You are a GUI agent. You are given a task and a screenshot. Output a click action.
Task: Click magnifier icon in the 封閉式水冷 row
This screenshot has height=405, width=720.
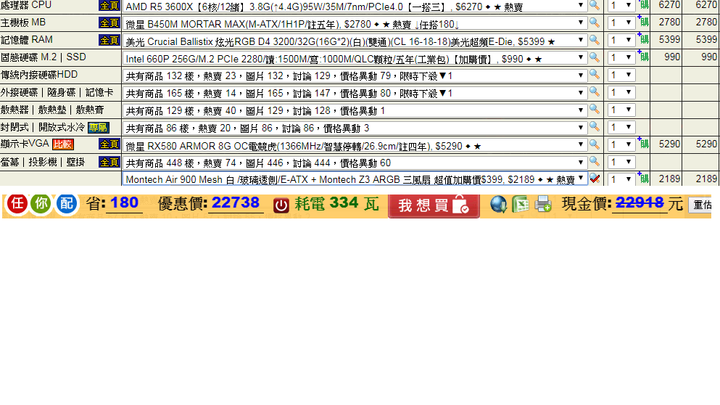pos(594,127)
